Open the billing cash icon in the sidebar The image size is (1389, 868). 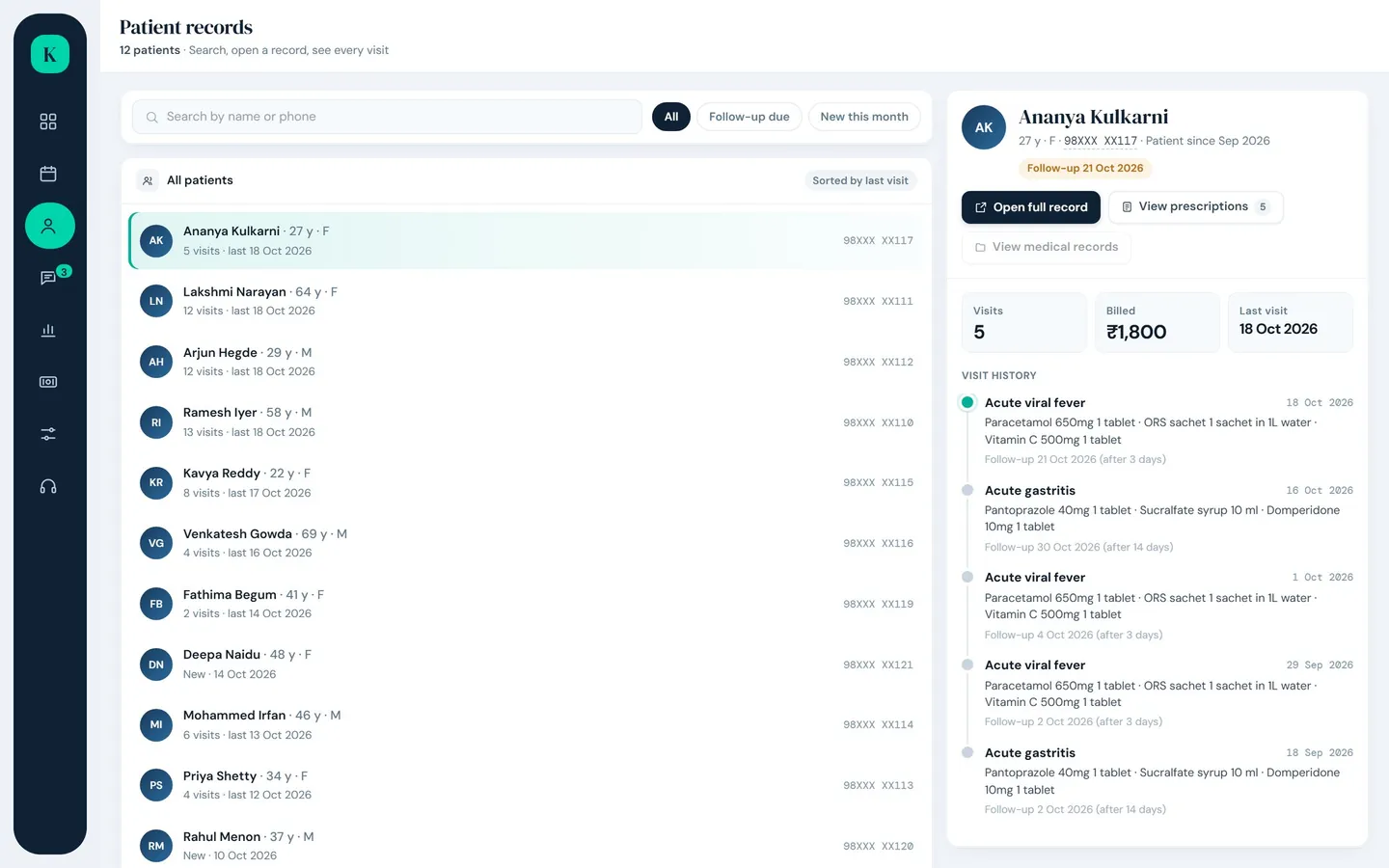coord(48,382)
